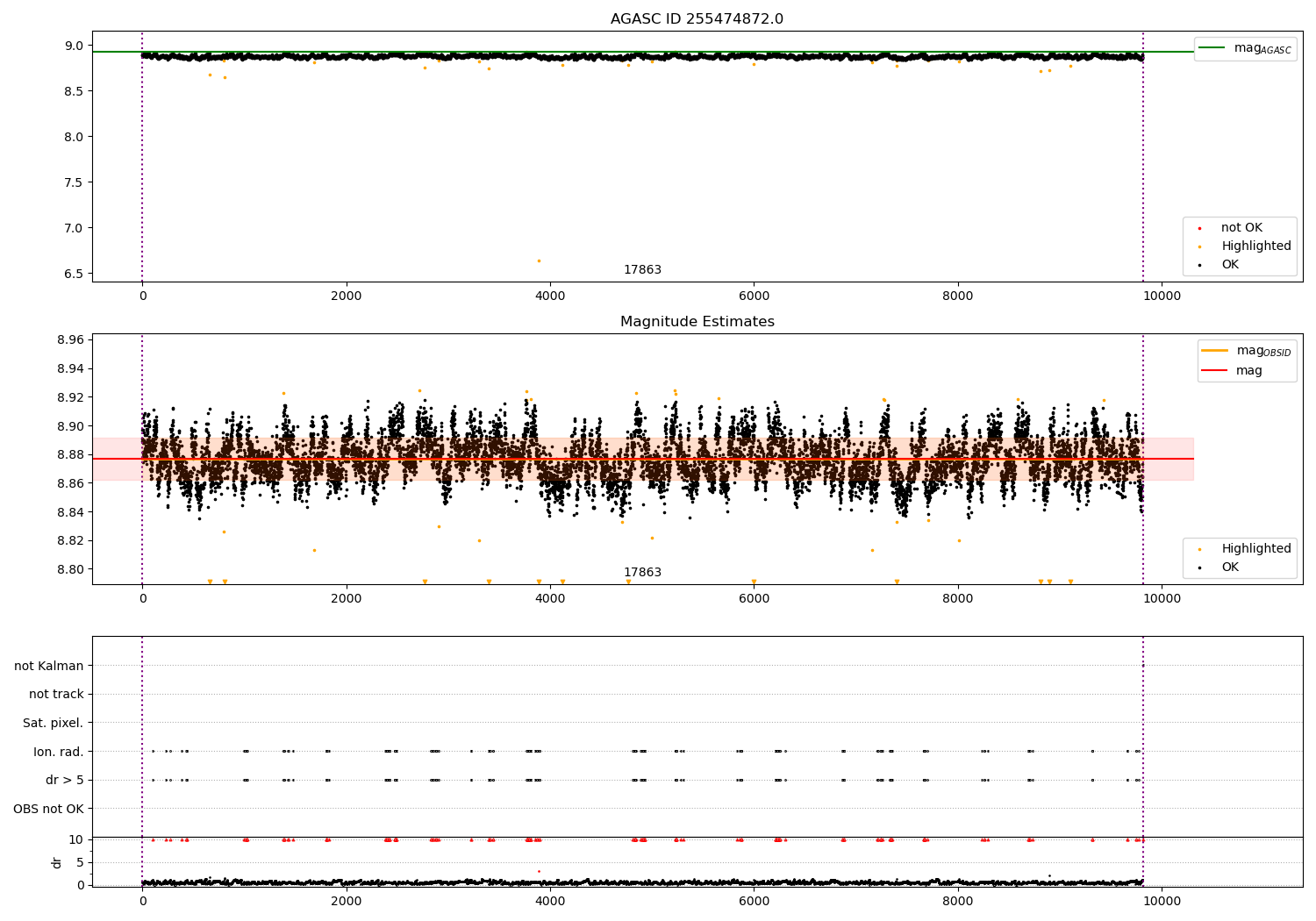Click the "10000" x-axis tick under bottom plot

[x=1162, y=902]
